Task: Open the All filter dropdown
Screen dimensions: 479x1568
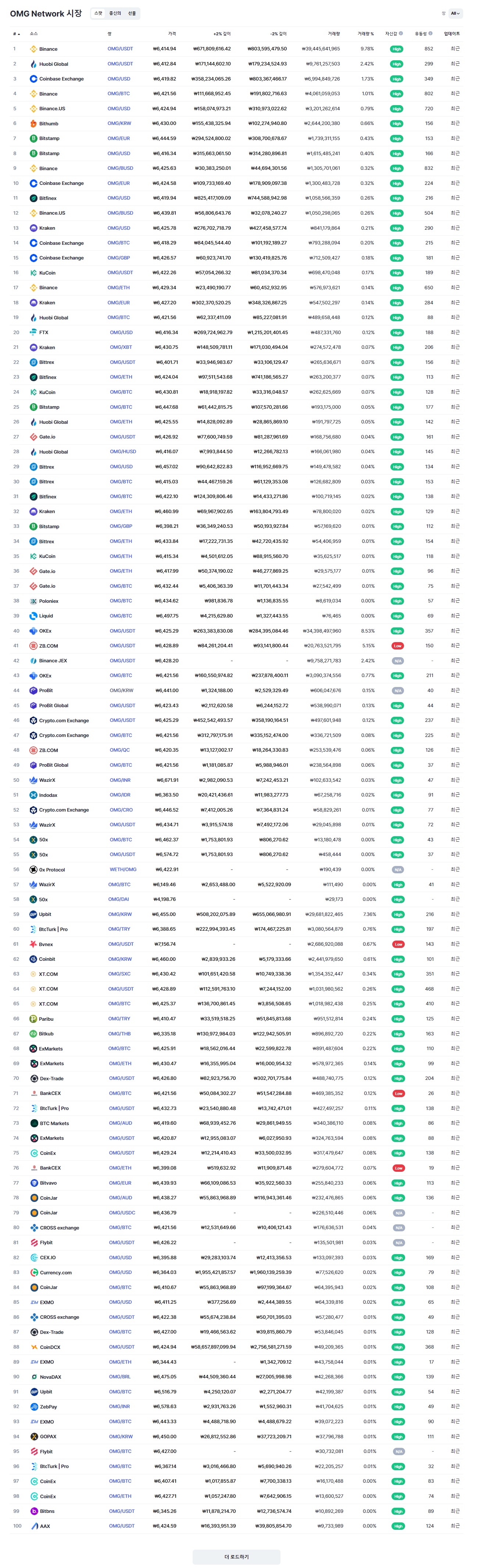Action: click(456, 13)
